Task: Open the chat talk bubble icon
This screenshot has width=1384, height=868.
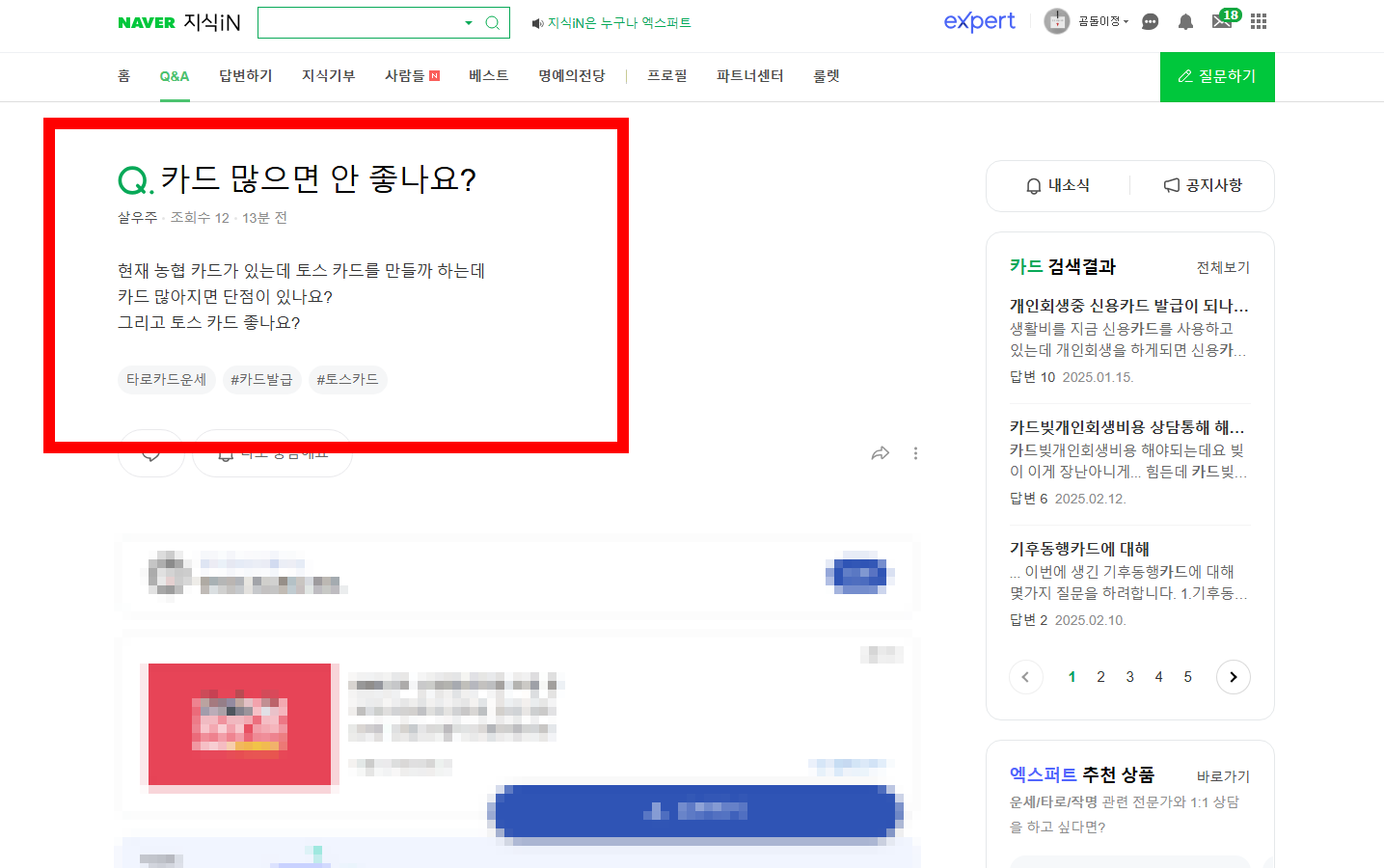Action: click(x=1150, y=21)
